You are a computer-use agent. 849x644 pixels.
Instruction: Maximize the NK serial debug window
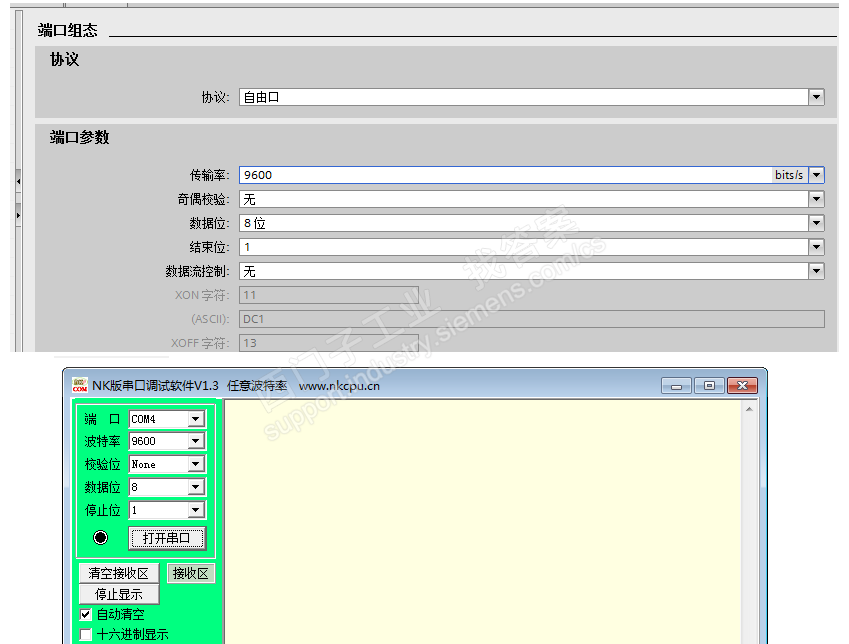click(x=709, y=386)
